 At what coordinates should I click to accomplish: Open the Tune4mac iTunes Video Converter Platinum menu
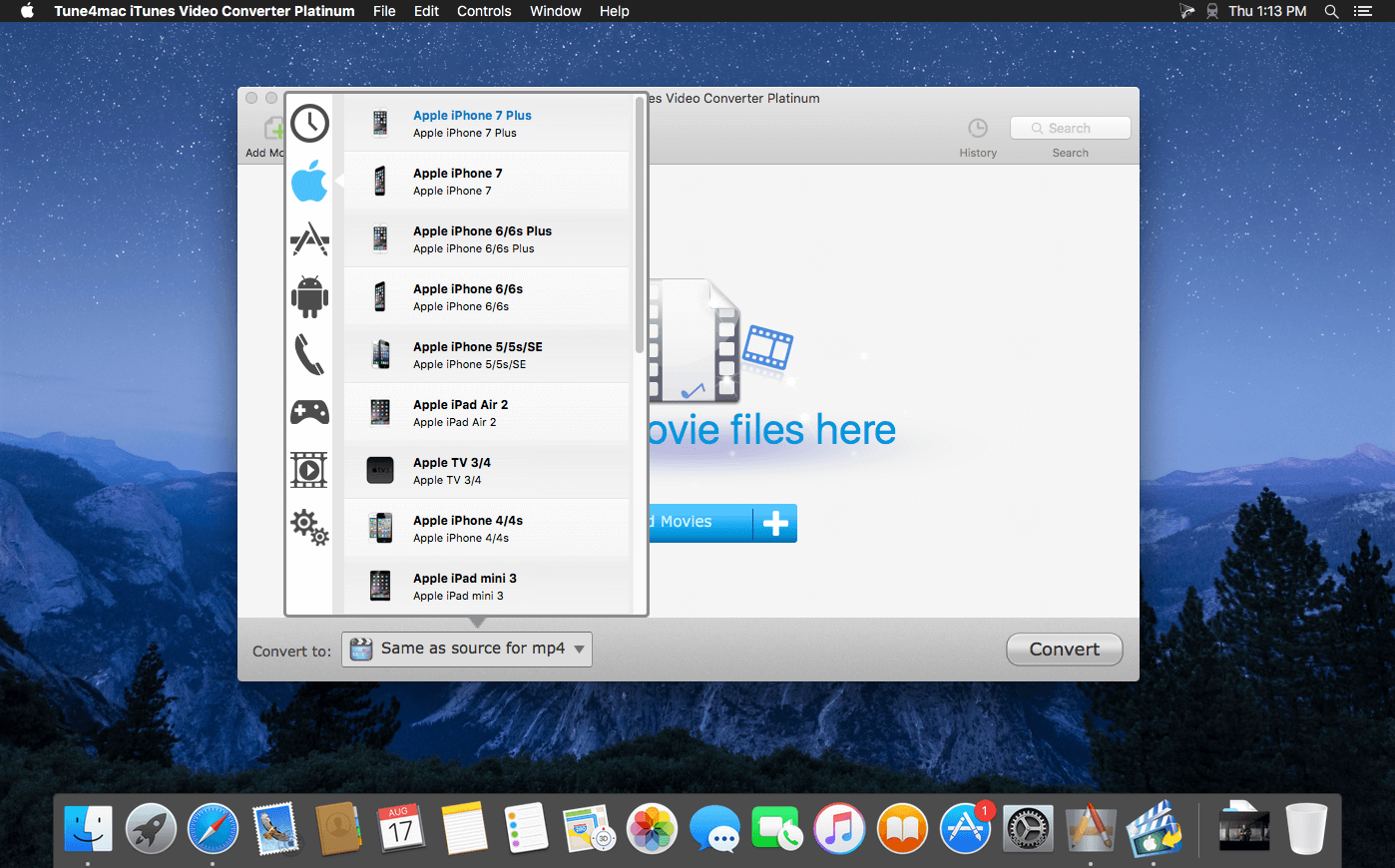(x=205, y=11)
